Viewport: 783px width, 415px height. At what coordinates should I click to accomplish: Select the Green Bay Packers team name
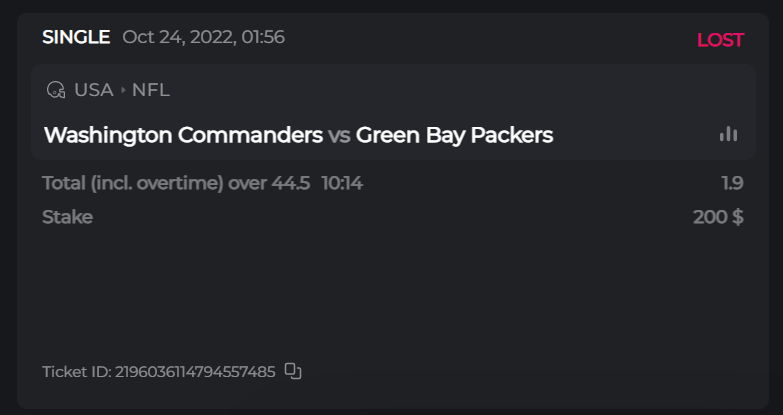454,135
